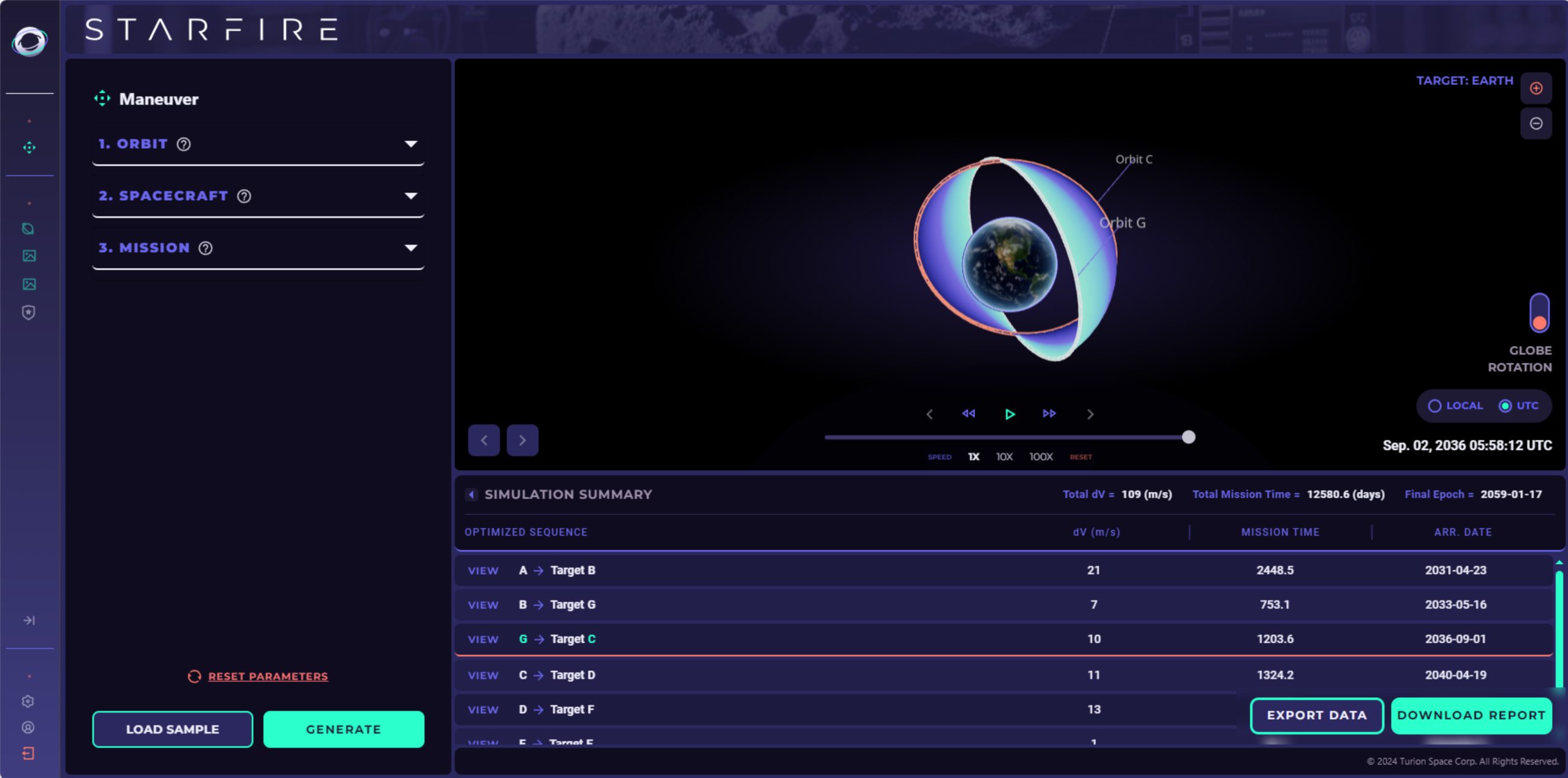Viewport: 1568px width, 778px height.
Task: Click the timeline slider handle
Action: click(x=1188, y=437)
